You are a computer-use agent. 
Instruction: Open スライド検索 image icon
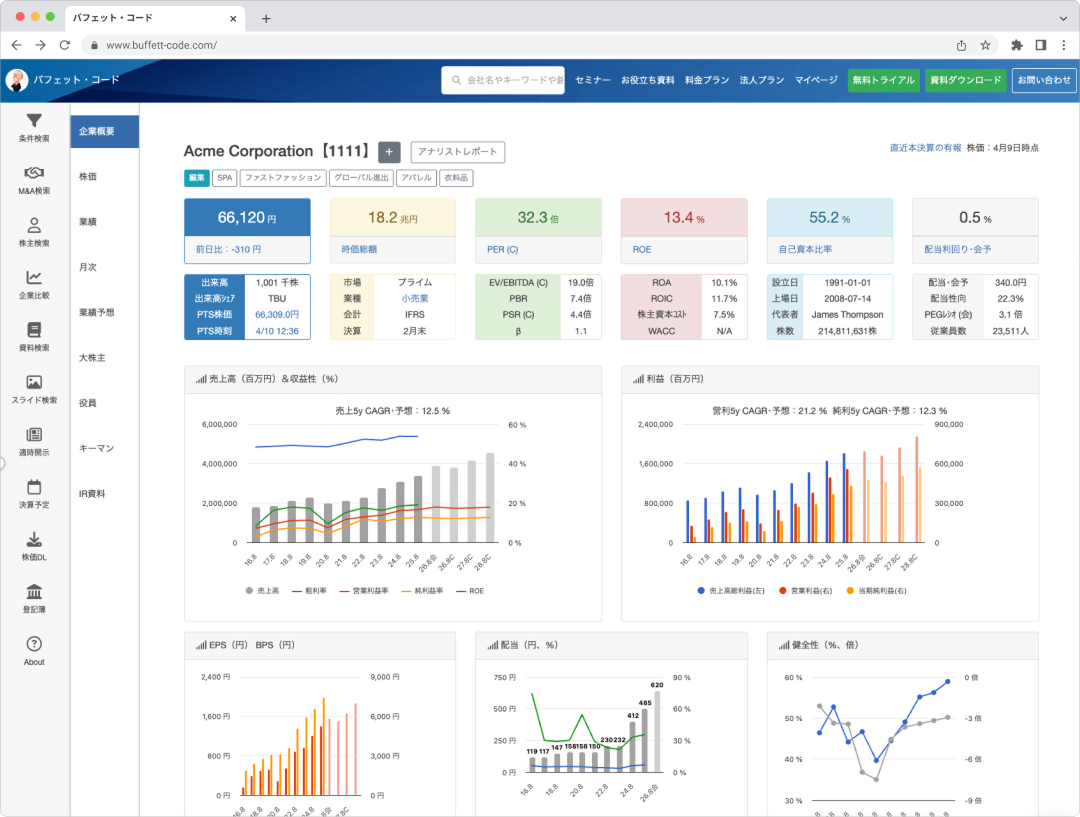click(x=34, y=382)
